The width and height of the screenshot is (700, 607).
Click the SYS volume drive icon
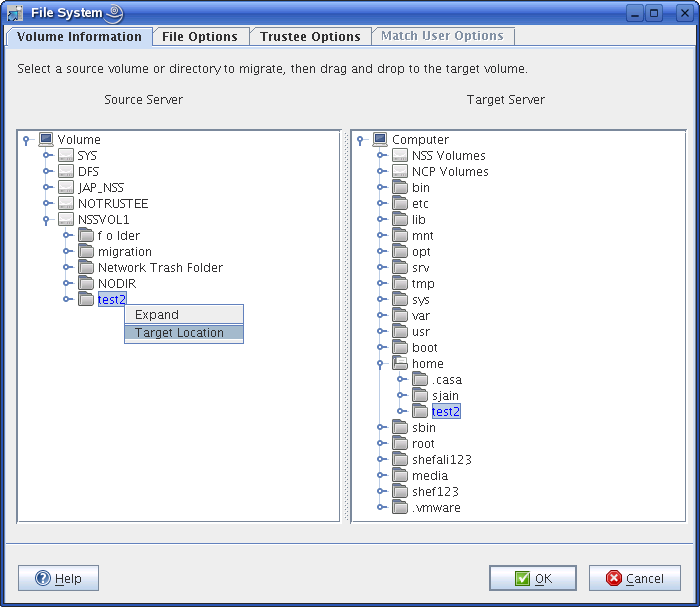[66, 156]
